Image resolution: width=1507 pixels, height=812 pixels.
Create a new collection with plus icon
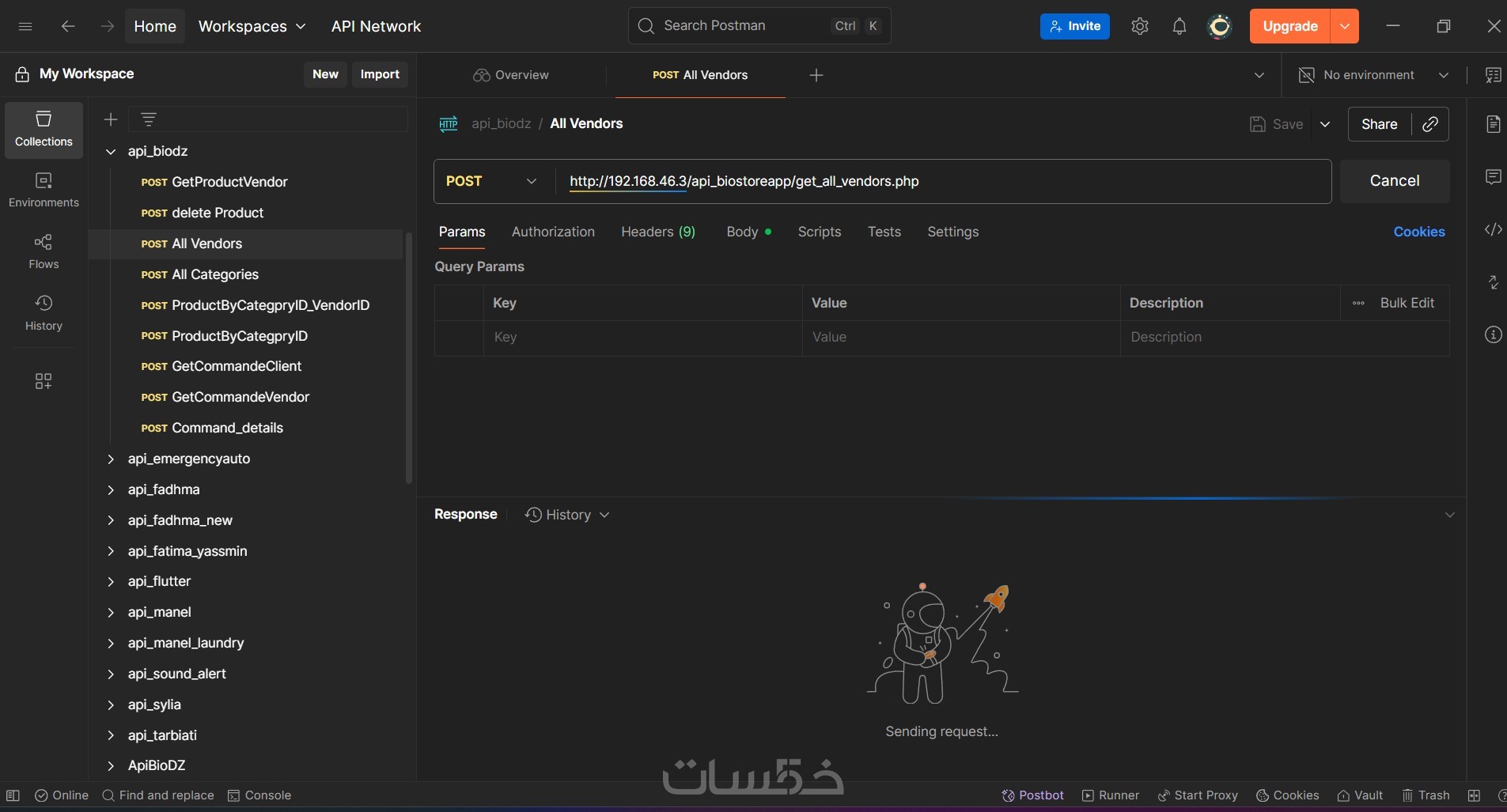click(x=111, y=119)
